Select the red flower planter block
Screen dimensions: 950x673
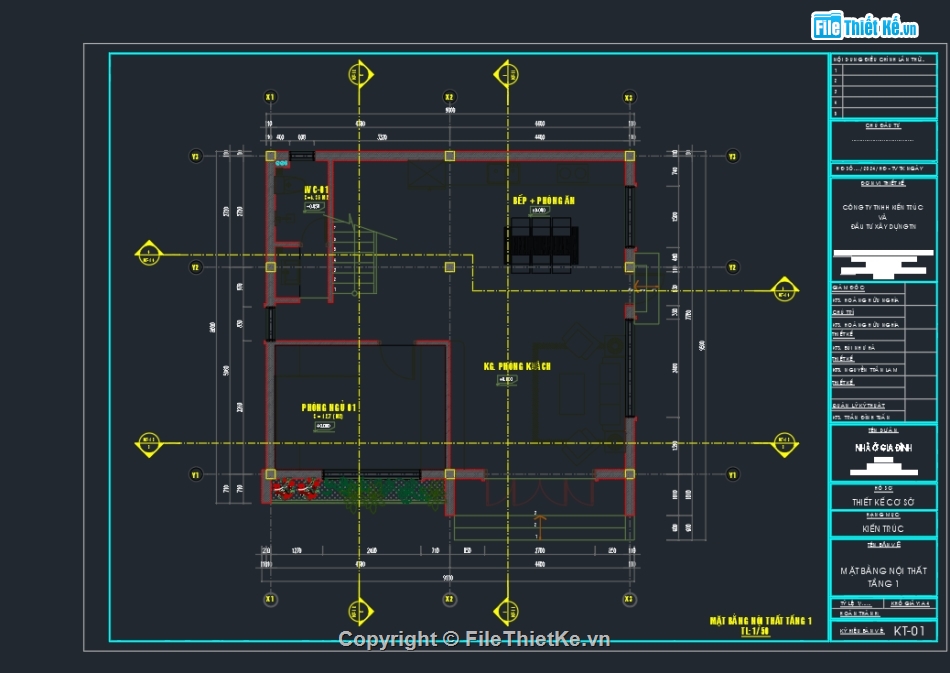pos(296,489)
